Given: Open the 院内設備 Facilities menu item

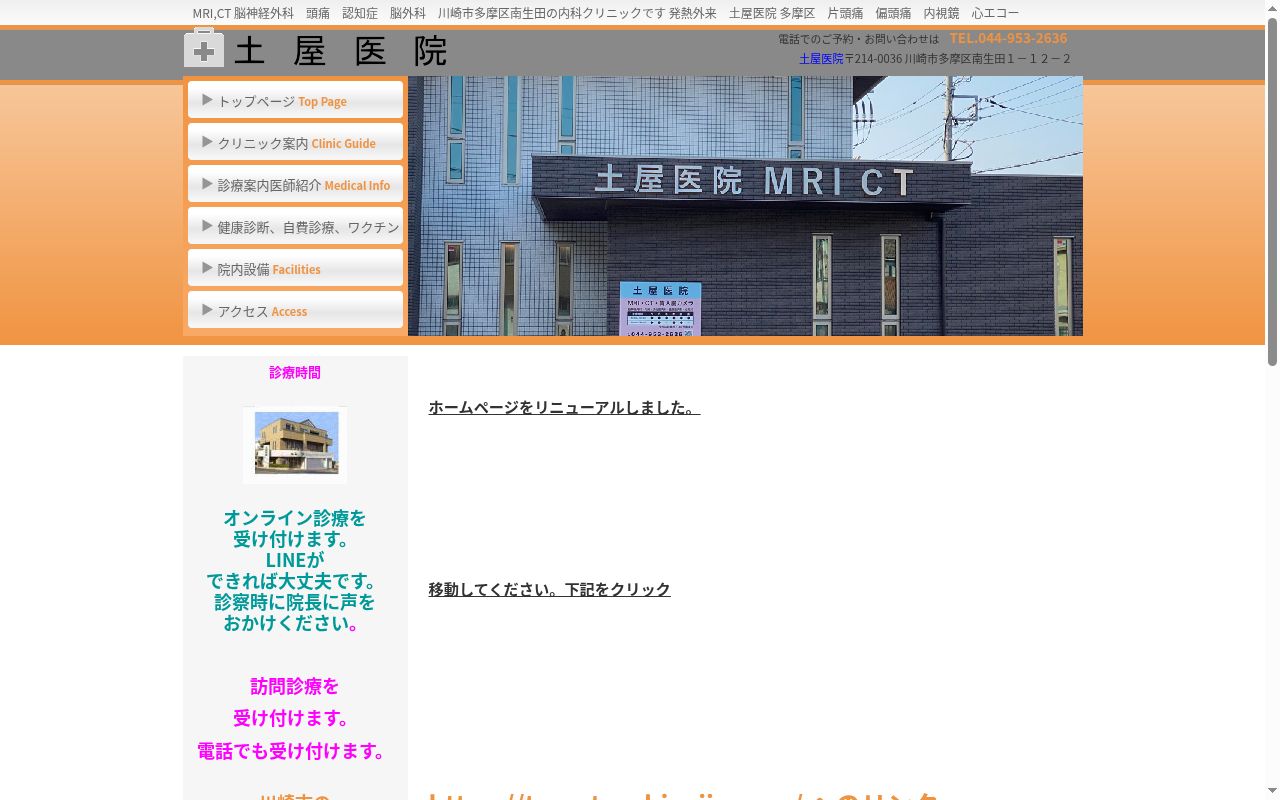Looking at the screenshot, I should point(295,268).
